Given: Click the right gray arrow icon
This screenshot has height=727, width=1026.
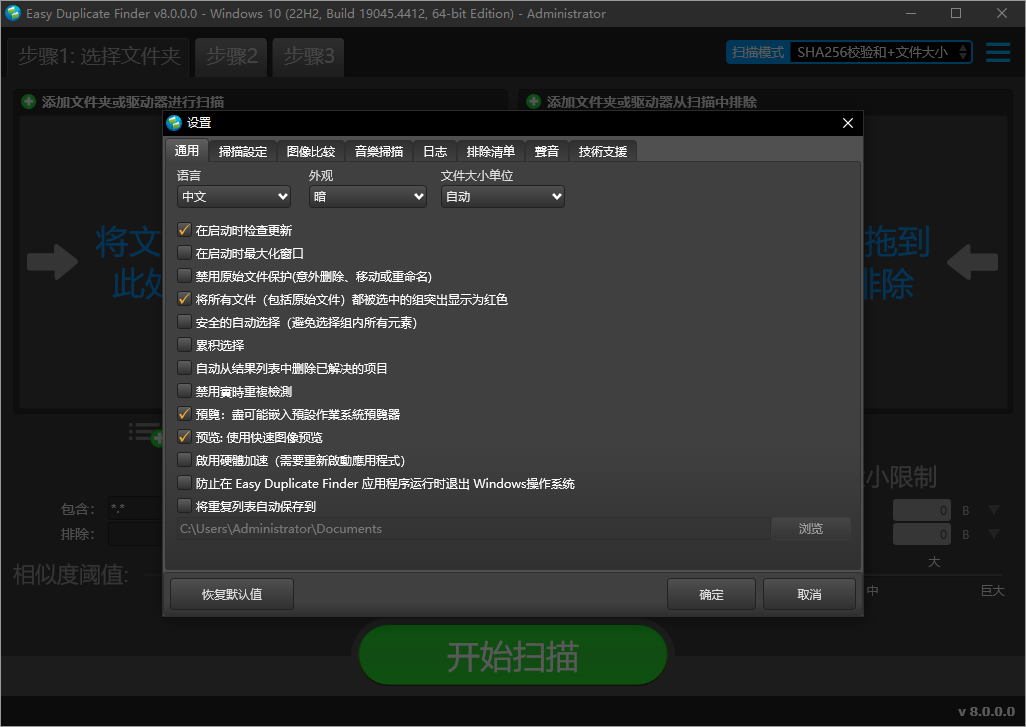Looking at the screenshot, I should [972, 262].
